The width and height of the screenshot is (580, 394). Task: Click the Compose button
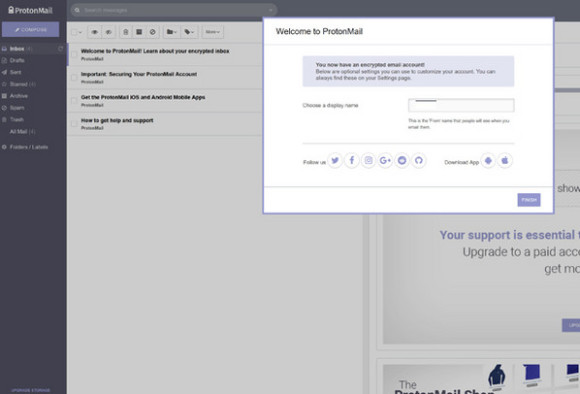pyautogui.click(x=30, y=30)
